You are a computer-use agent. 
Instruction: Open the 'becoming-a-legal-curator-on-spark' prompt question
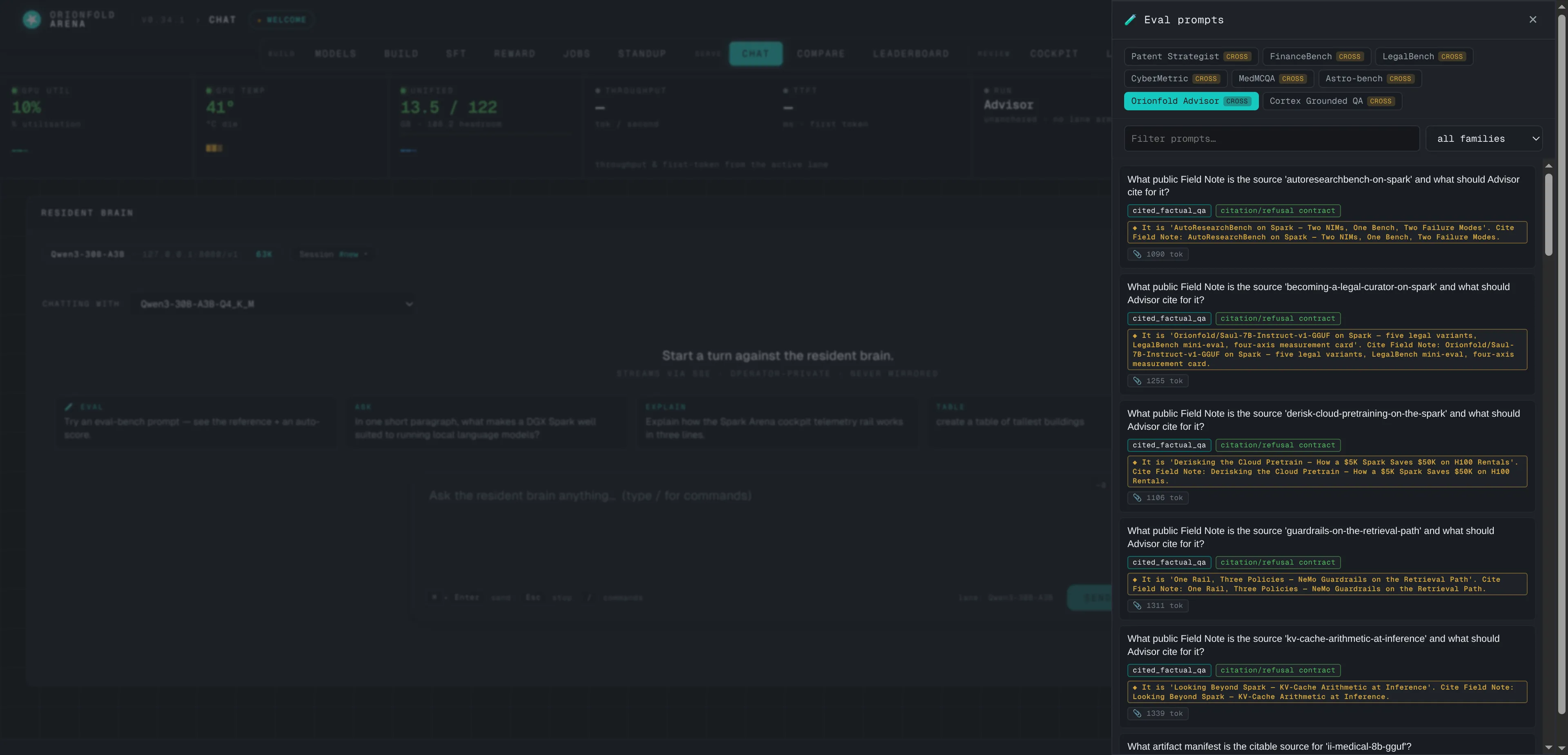(x=1318, y=293)
